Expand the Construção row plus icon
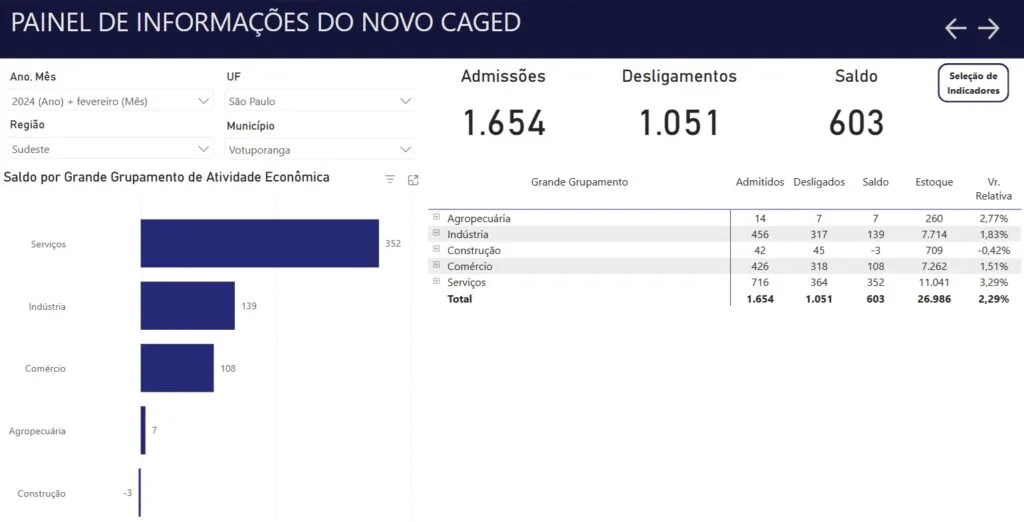 coord(436,249)
